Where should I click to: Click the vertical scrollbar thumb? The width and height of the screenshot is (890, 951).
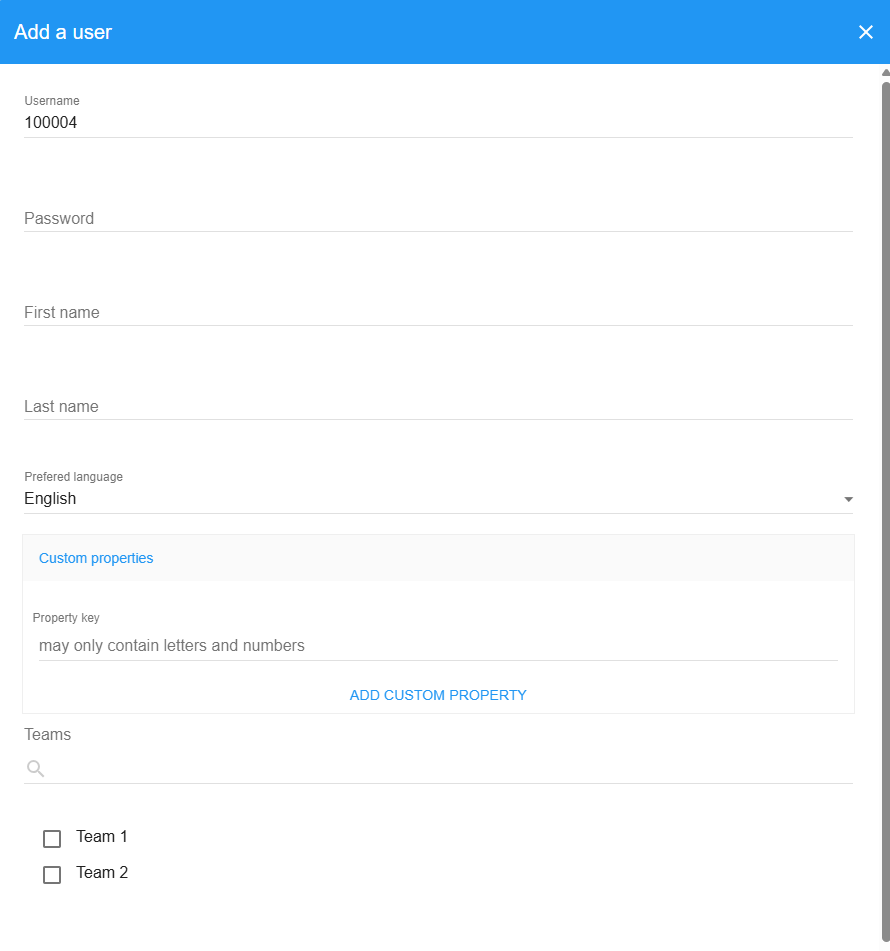point(885,500)
